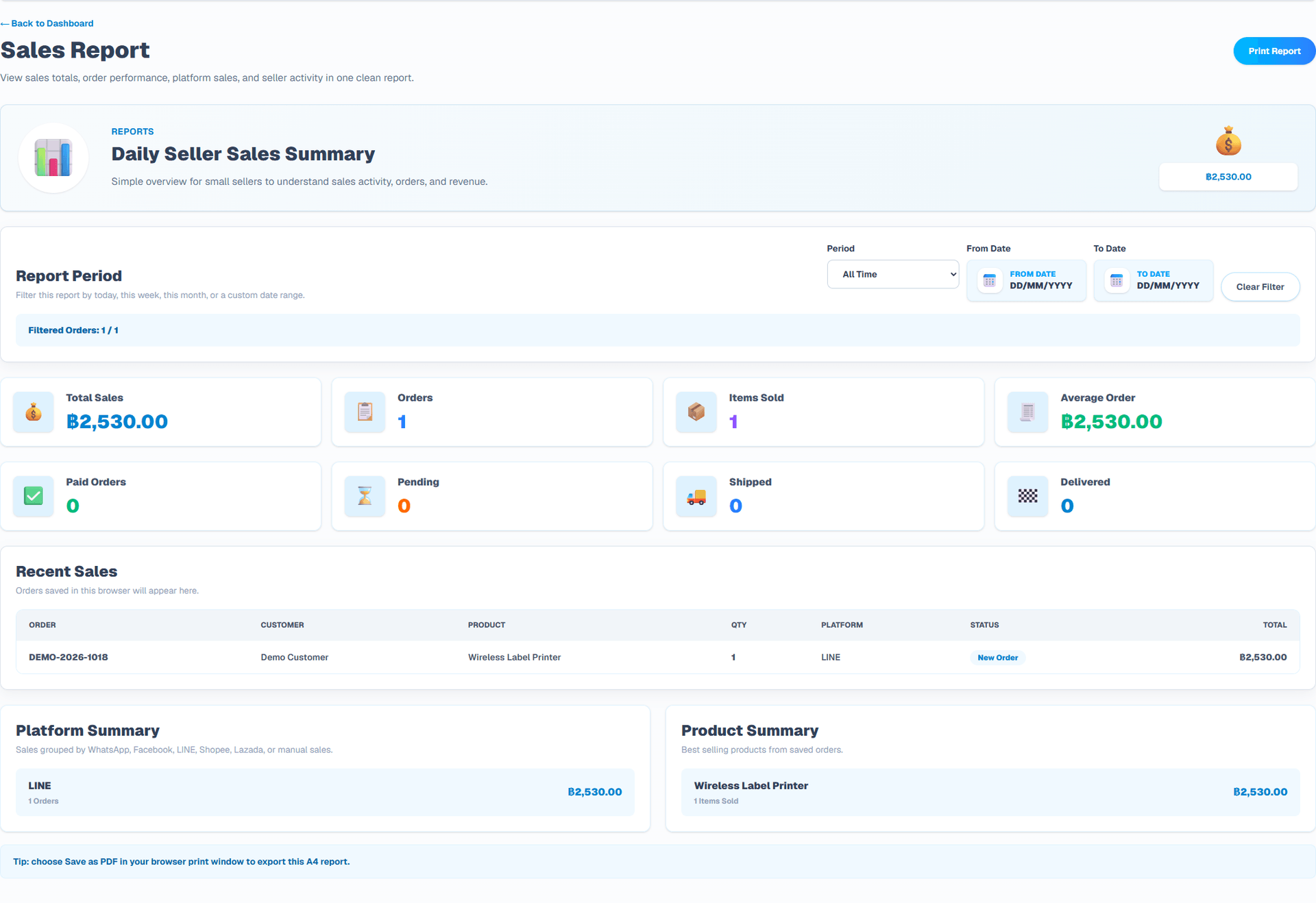The height and width of the screenshot is (903, 1316).
Task: Click the Delivered checkered flag icon
Action: point(1027,496)
